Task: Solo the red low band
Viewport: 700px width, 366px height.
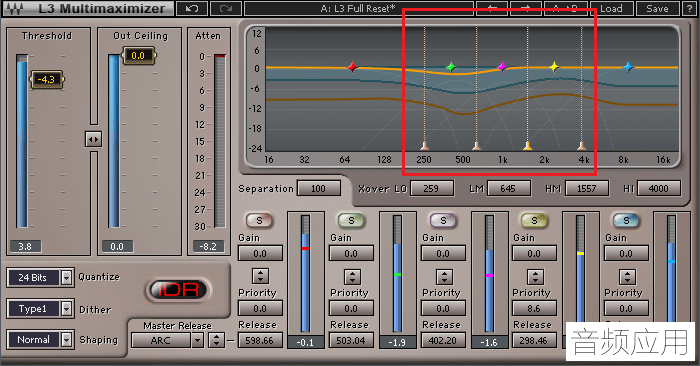Action: pos(259,220)
